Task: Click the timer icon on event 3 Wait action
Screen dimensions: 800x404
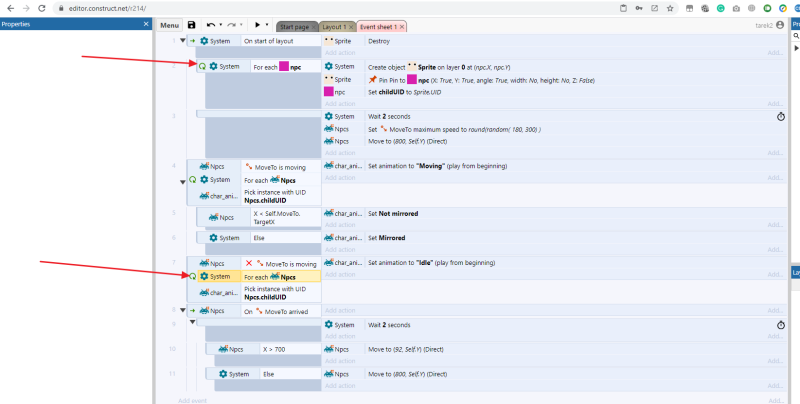Action: 781,116
